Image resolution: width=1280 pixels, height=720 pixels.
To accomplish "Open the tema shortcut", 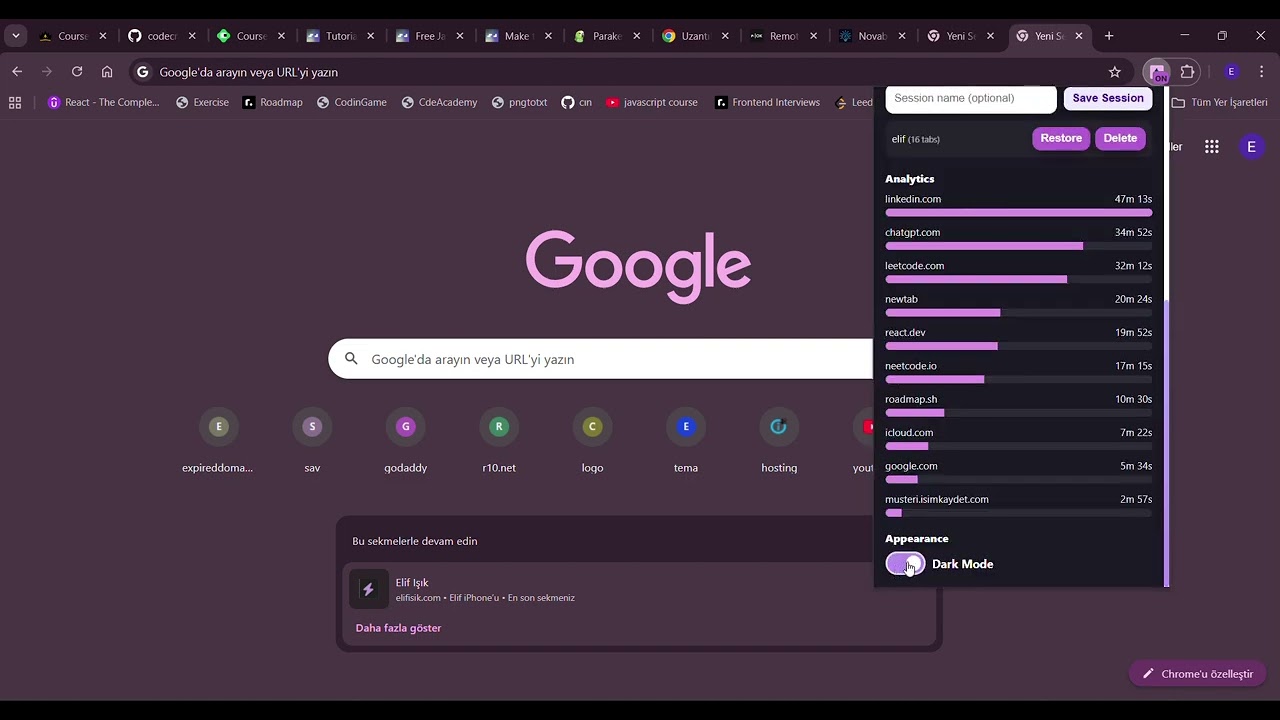I will coord(686,440).
